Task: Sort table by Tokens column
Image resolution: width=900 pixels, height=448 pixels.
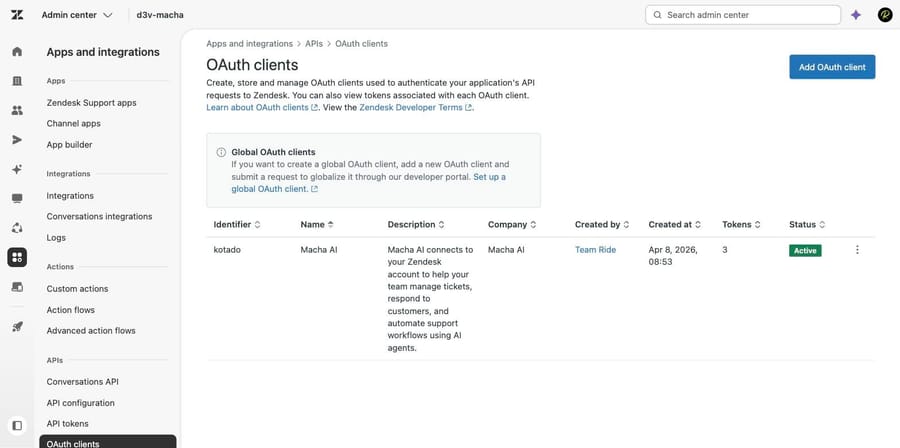Action: tap(742, 224)
